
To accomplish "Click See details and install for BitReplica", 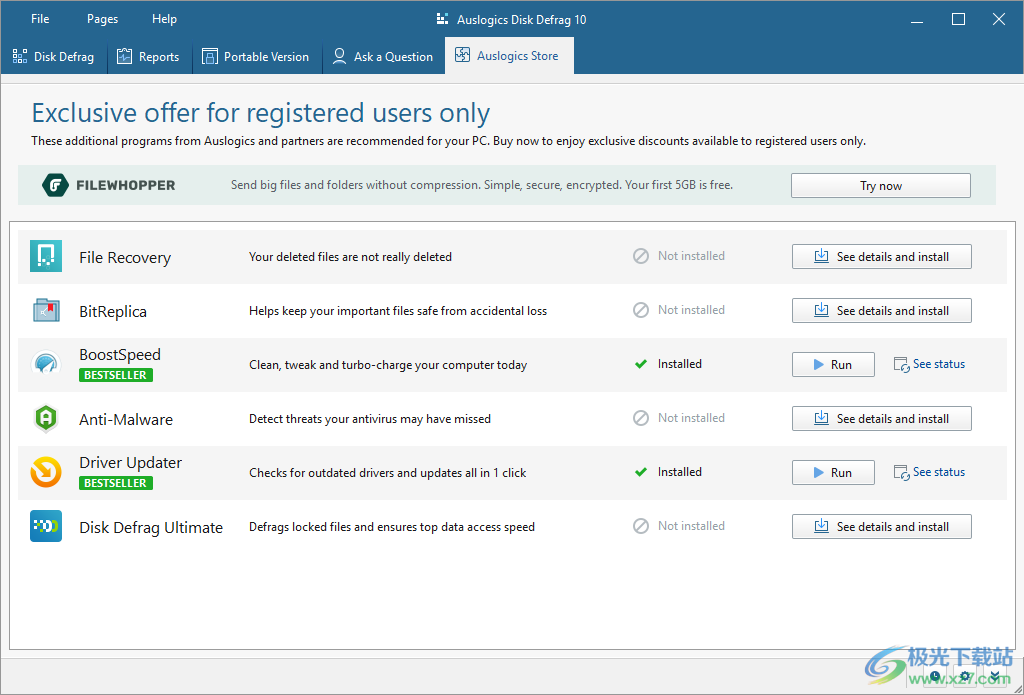I will point(882,310).
